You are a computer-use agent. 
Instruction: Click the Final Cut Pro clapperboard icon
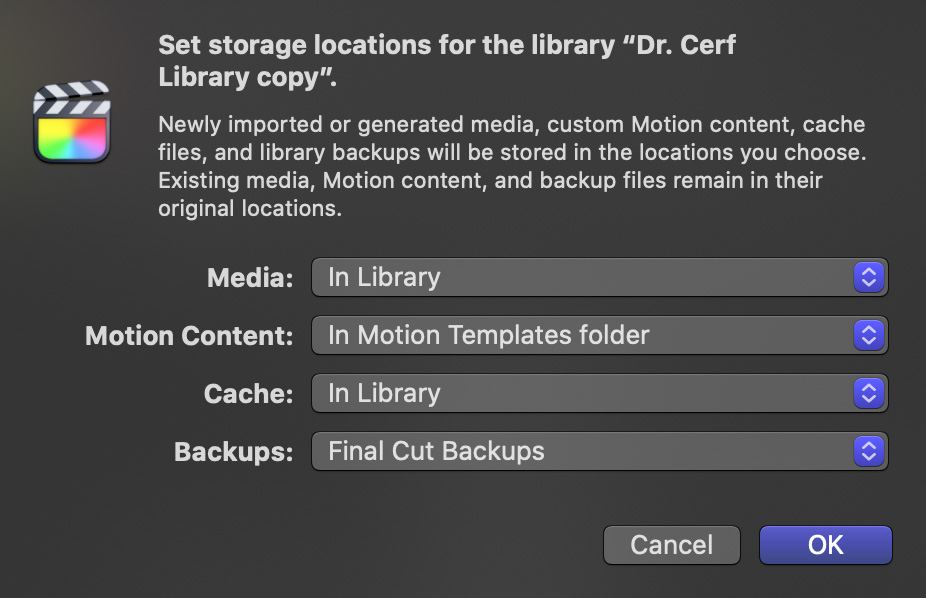click(71, 122)
